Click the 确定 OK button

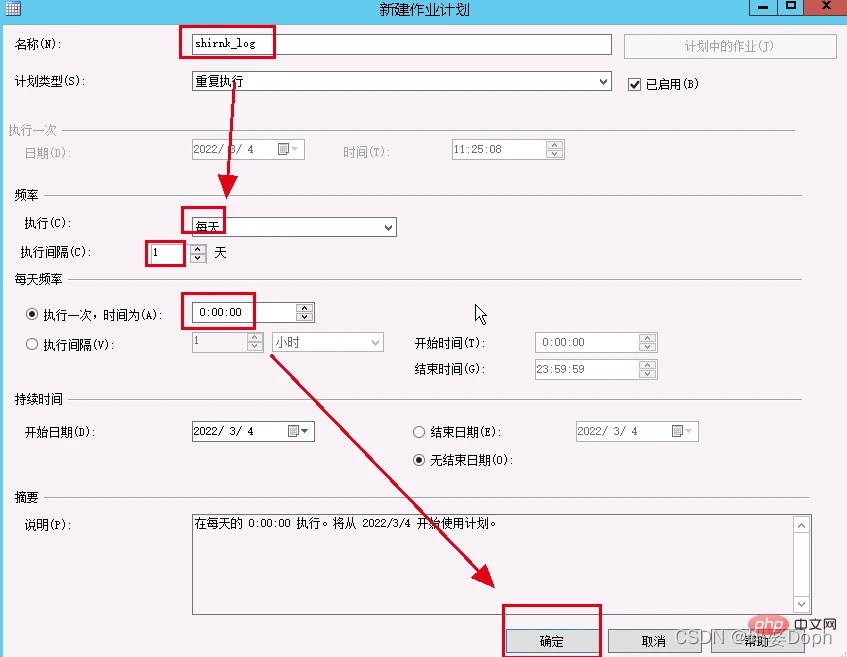552,641
